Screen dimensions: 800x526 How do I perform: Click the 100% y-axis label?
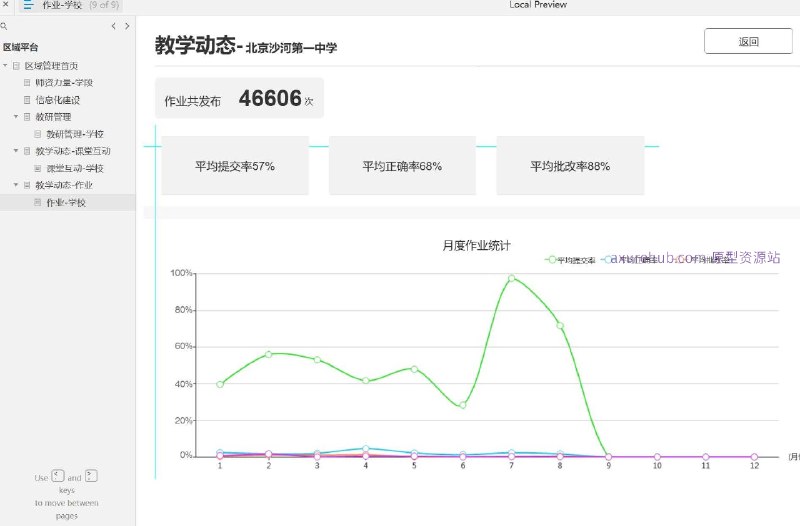pos(181,273)
